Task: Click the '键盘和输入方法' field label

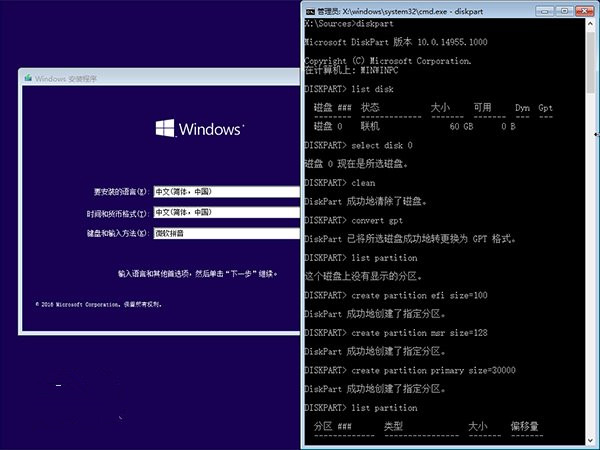Action: point(117,233)
